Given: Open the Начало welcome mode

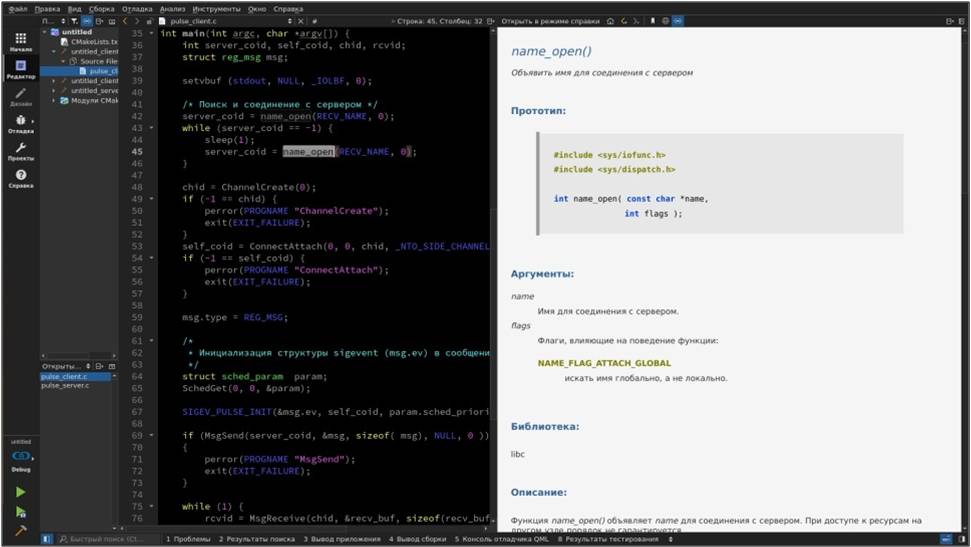Looking at the screenshot, I should coord(20,42).
